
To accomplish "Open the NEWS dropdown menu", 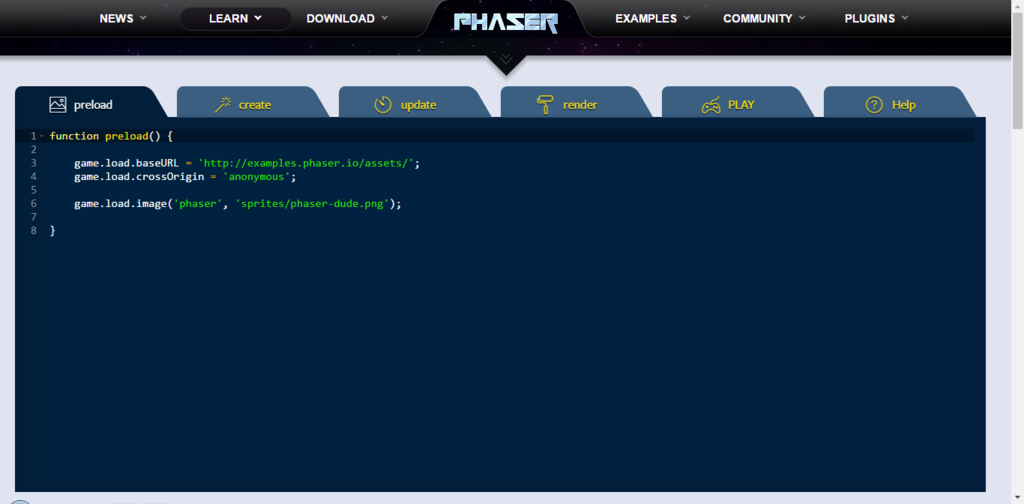I will tap(123, 18).
